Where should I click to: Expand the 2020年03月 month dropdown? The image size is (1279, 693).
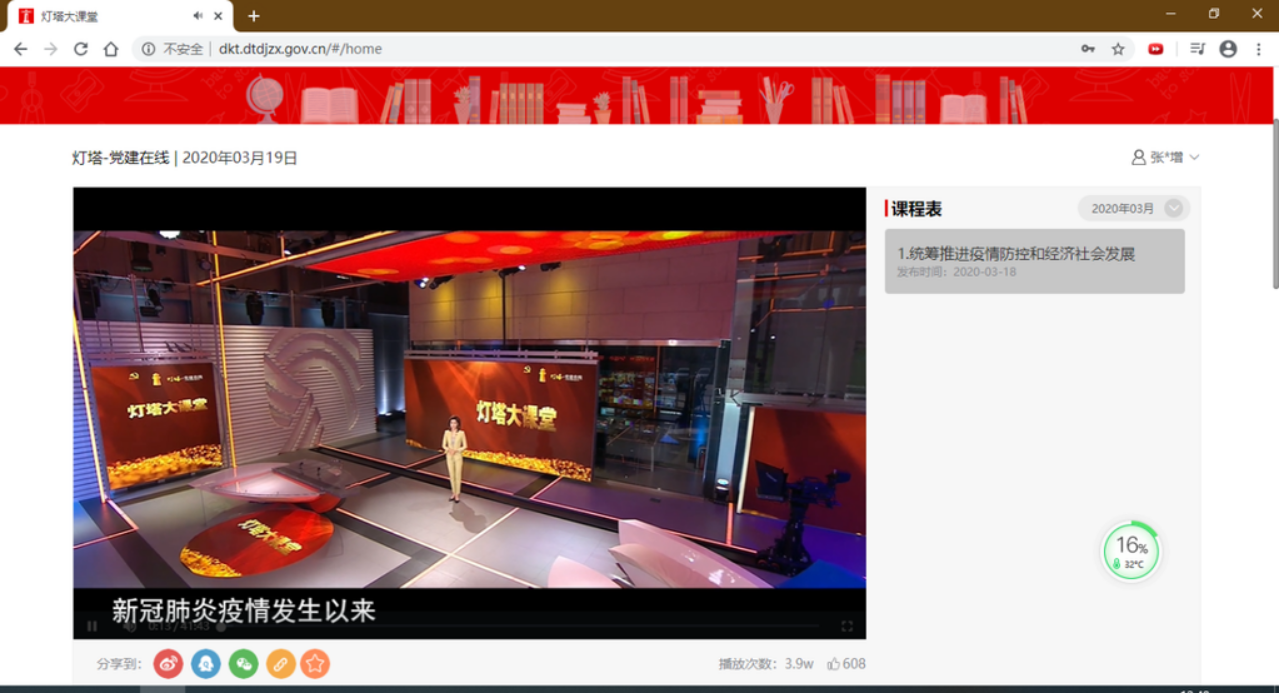pos(1174,208)
